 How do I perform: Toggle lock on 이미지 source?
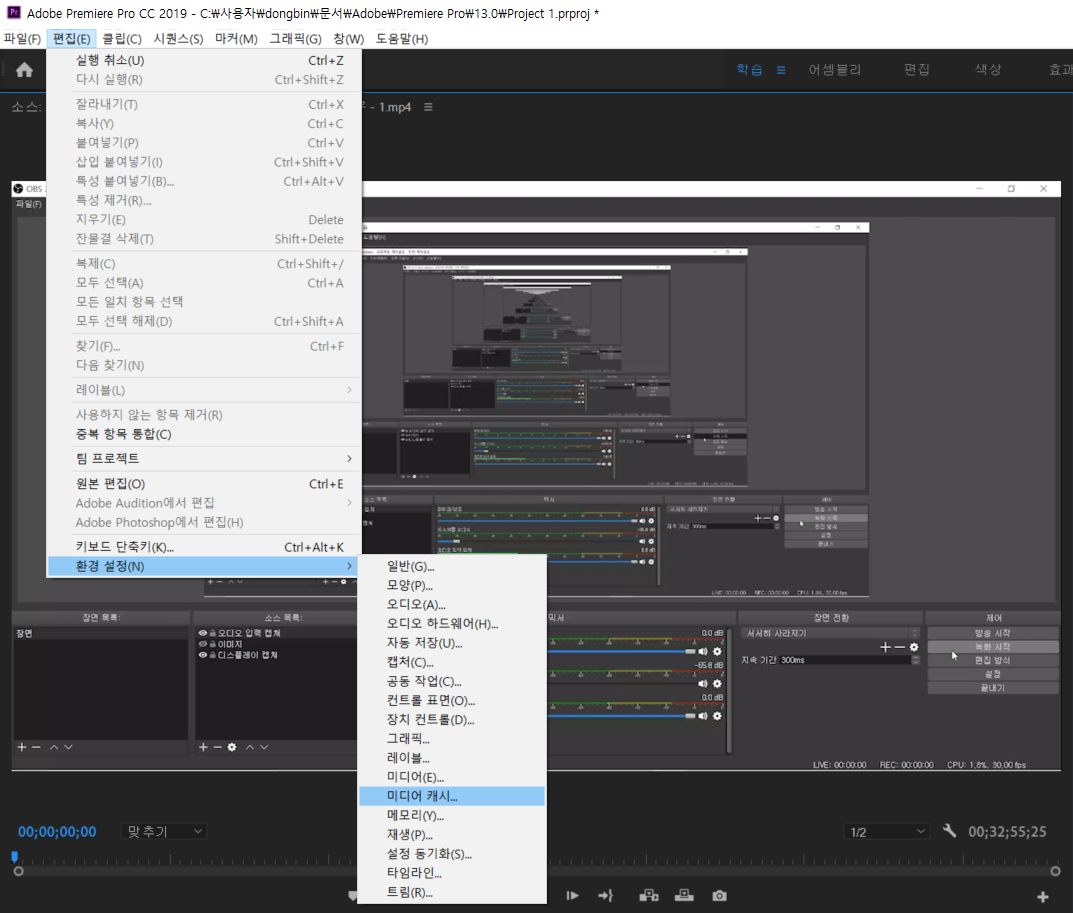point(213,644)
